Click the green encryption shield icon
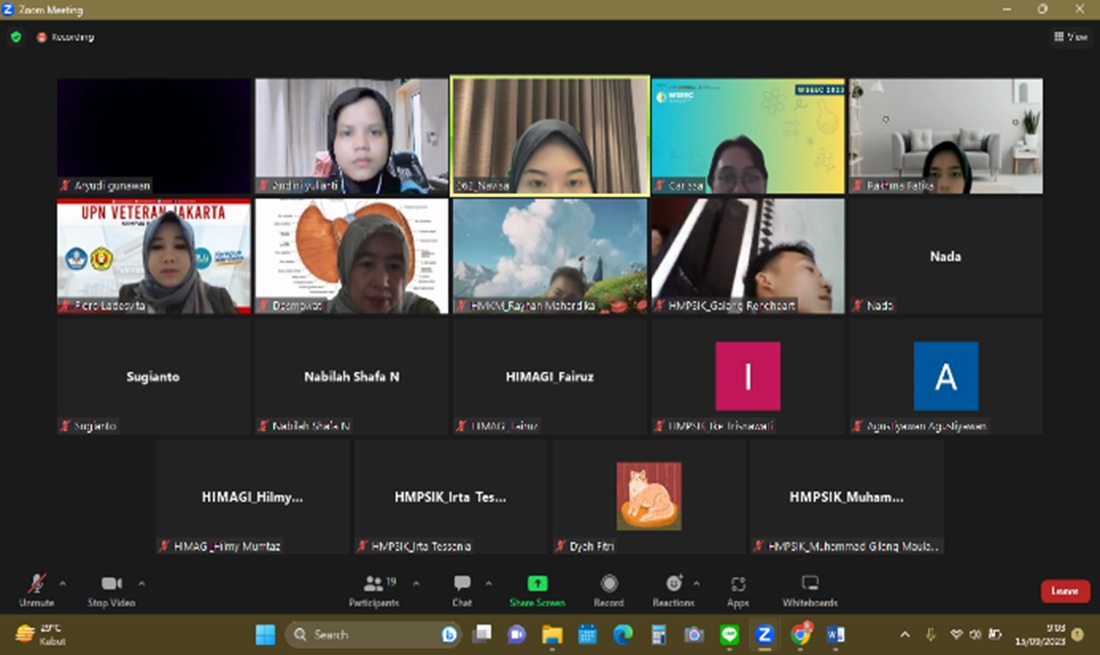This screenshot has width=1100, height=655. coord(16,37)
